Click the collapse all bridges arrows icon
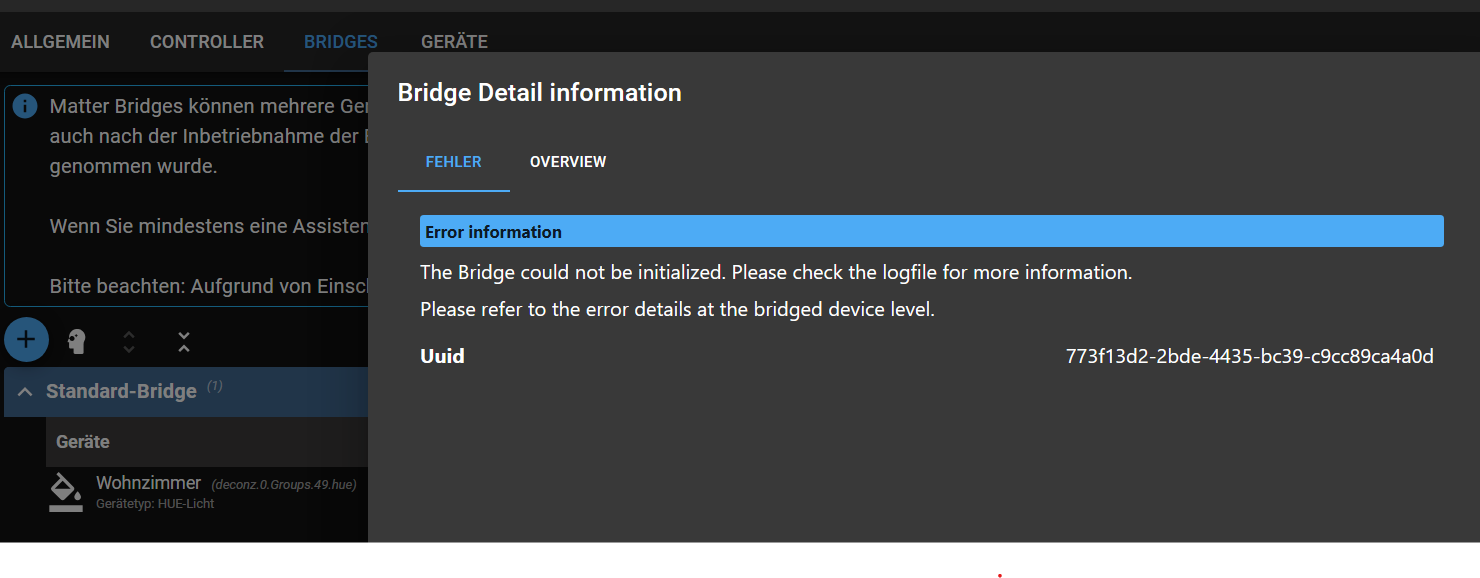Viewport: 1480px width, 578px height. point(184,341)
